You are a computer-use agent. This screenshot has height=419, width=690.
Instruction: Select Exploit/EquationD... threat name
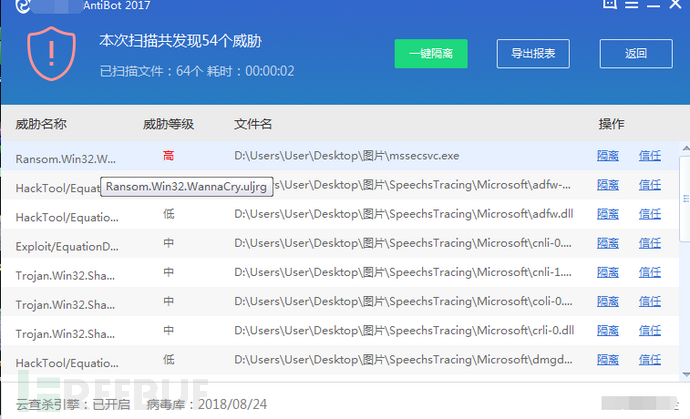(67, 246)
